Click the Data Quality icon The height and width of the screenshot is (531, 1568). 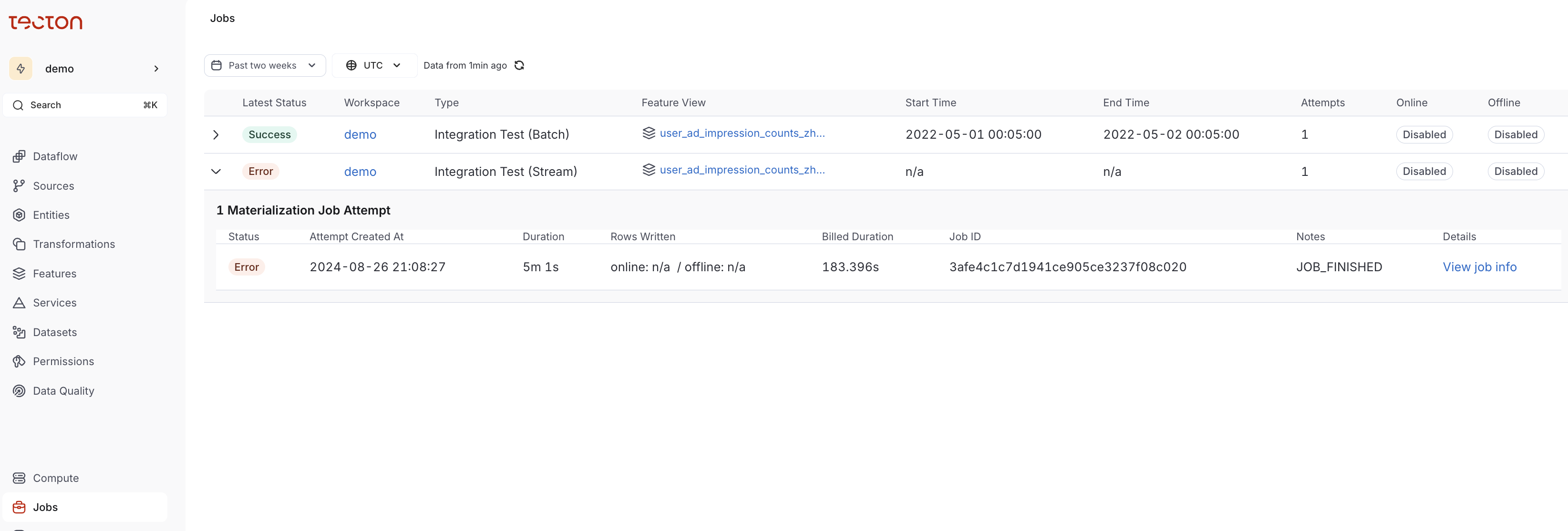[19, 390]
